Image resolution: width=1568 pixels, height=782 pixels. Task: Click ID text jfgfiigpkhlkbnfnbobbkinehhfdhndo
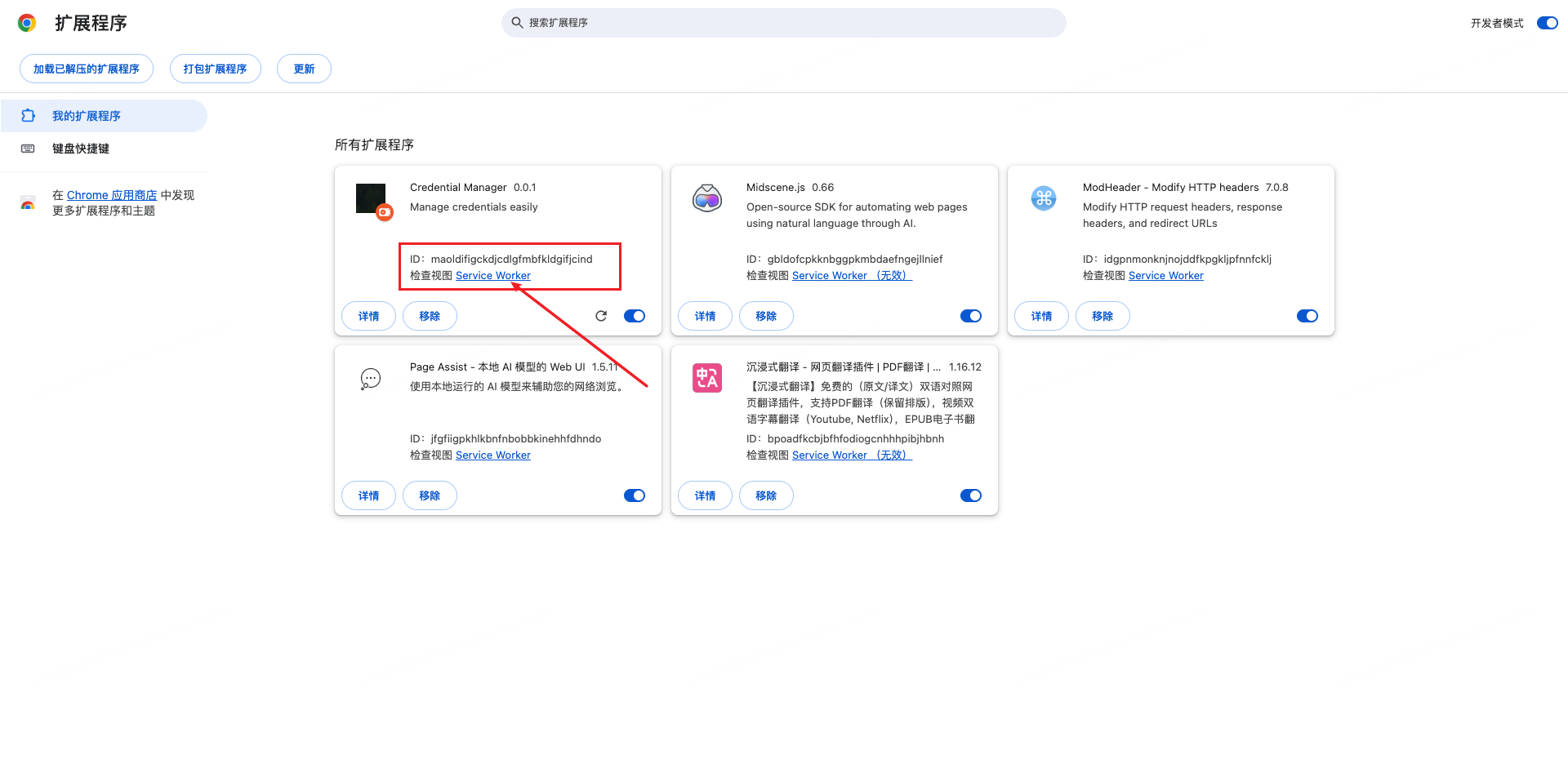pyautogui.click(x=516, y=438)
